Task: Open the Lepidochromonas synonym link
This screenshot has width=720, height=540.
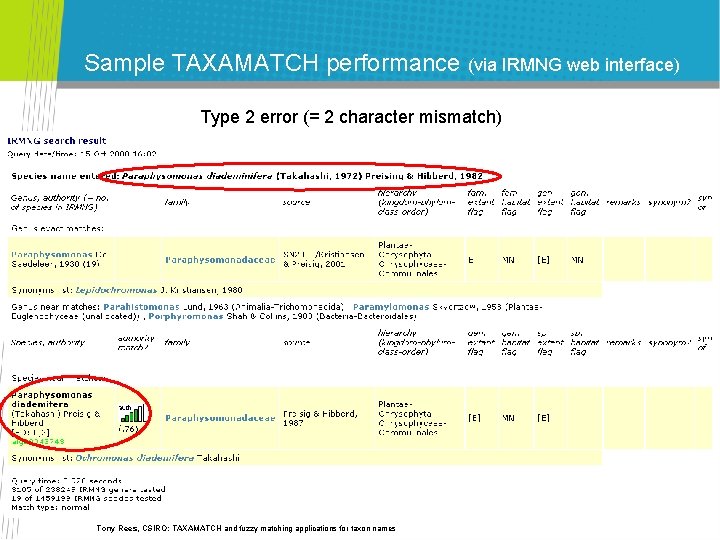Action: click(117, 290)
